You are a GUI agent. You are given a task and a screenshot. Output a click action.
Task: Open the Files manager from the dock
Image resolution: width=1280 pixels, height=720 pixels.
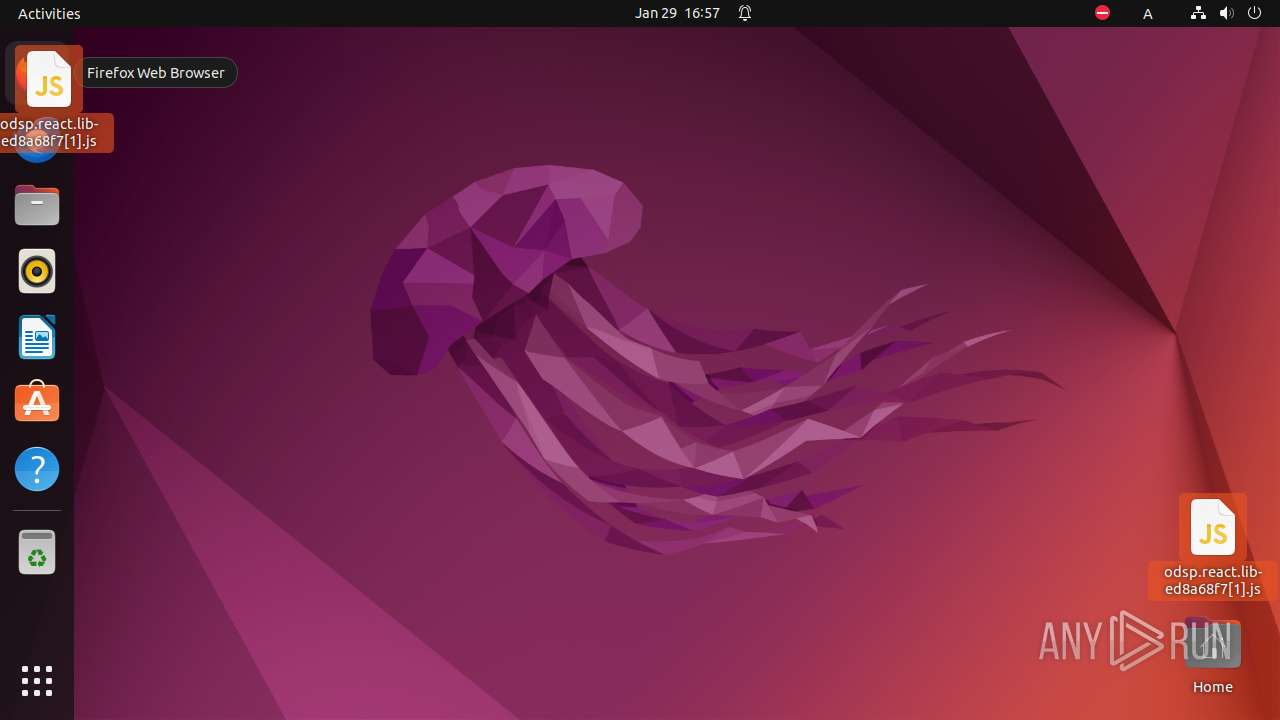tap(37, 205)
